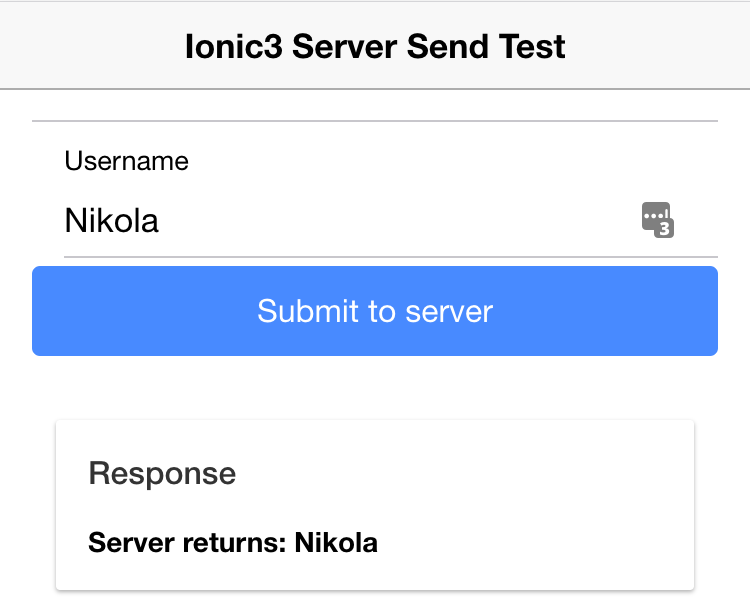The width and height of the screenshot is (750, 610).
Task: Select the Response card heading
Action: (162, 473)
